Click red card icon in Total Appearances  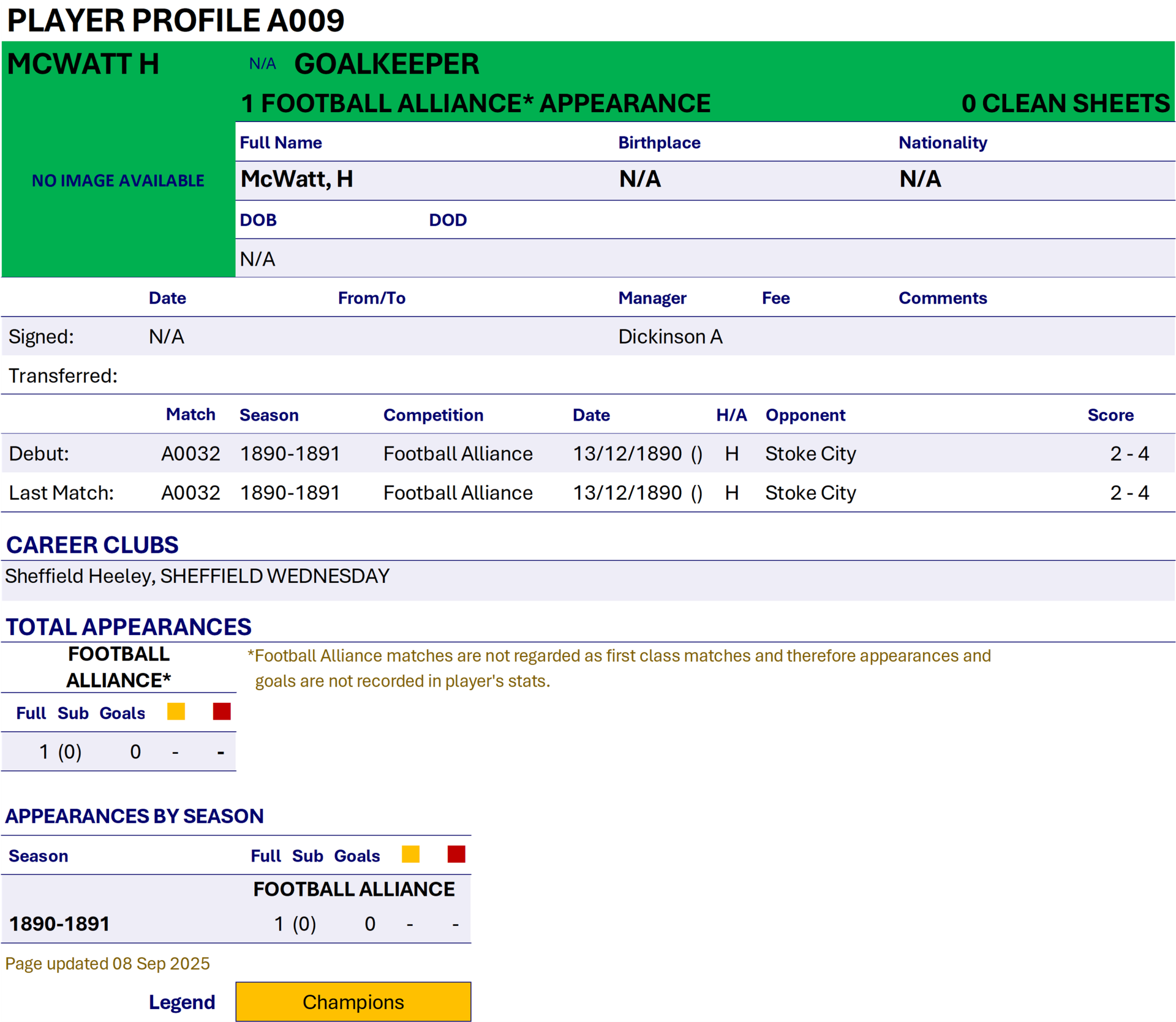pos(222,711)
